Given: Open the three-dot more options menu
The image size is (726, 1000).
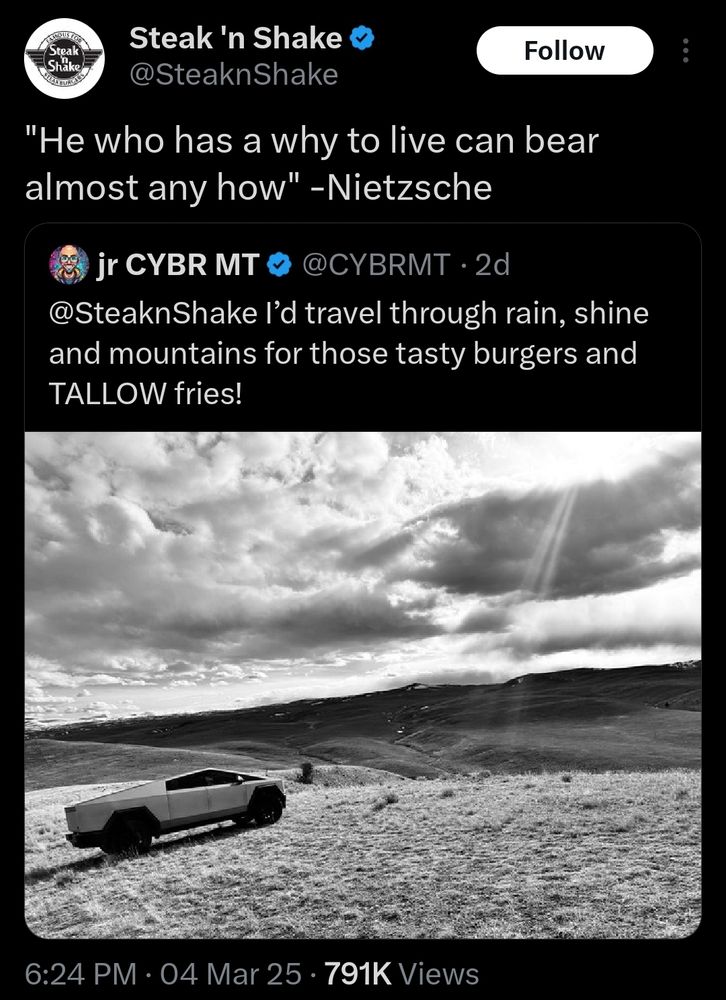Looking at the screenshot, I should pyautogui.click(x=685, y=51).
